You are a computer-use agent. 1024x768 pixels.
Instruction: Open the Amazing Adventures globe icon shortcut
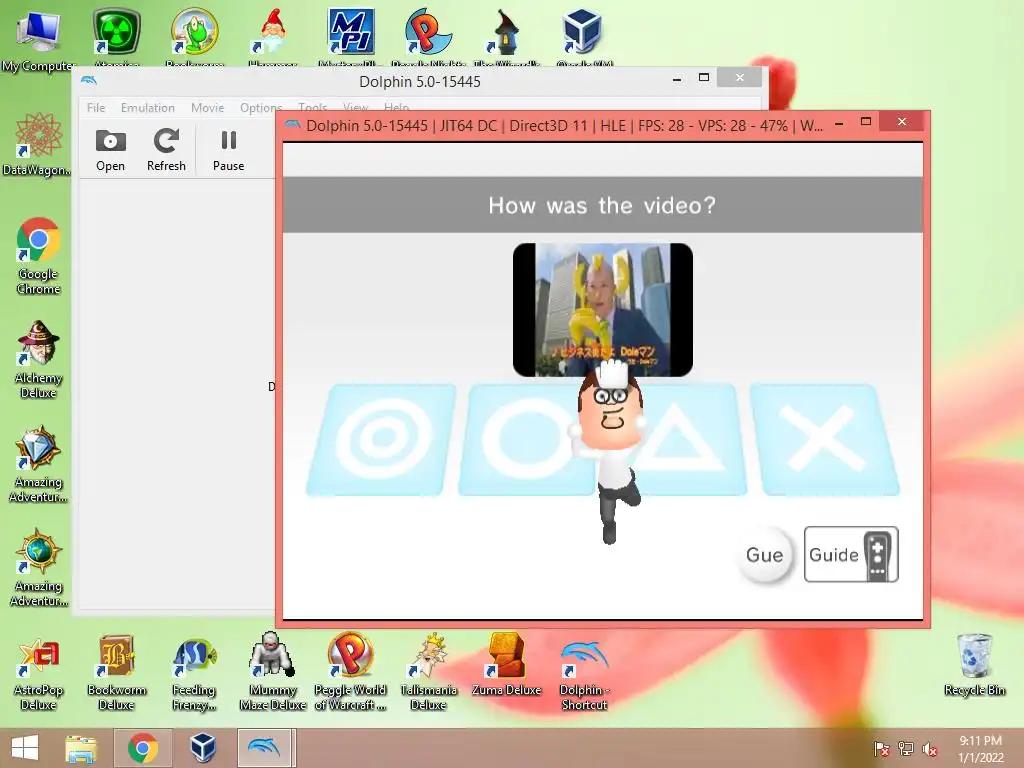[38, 568]
